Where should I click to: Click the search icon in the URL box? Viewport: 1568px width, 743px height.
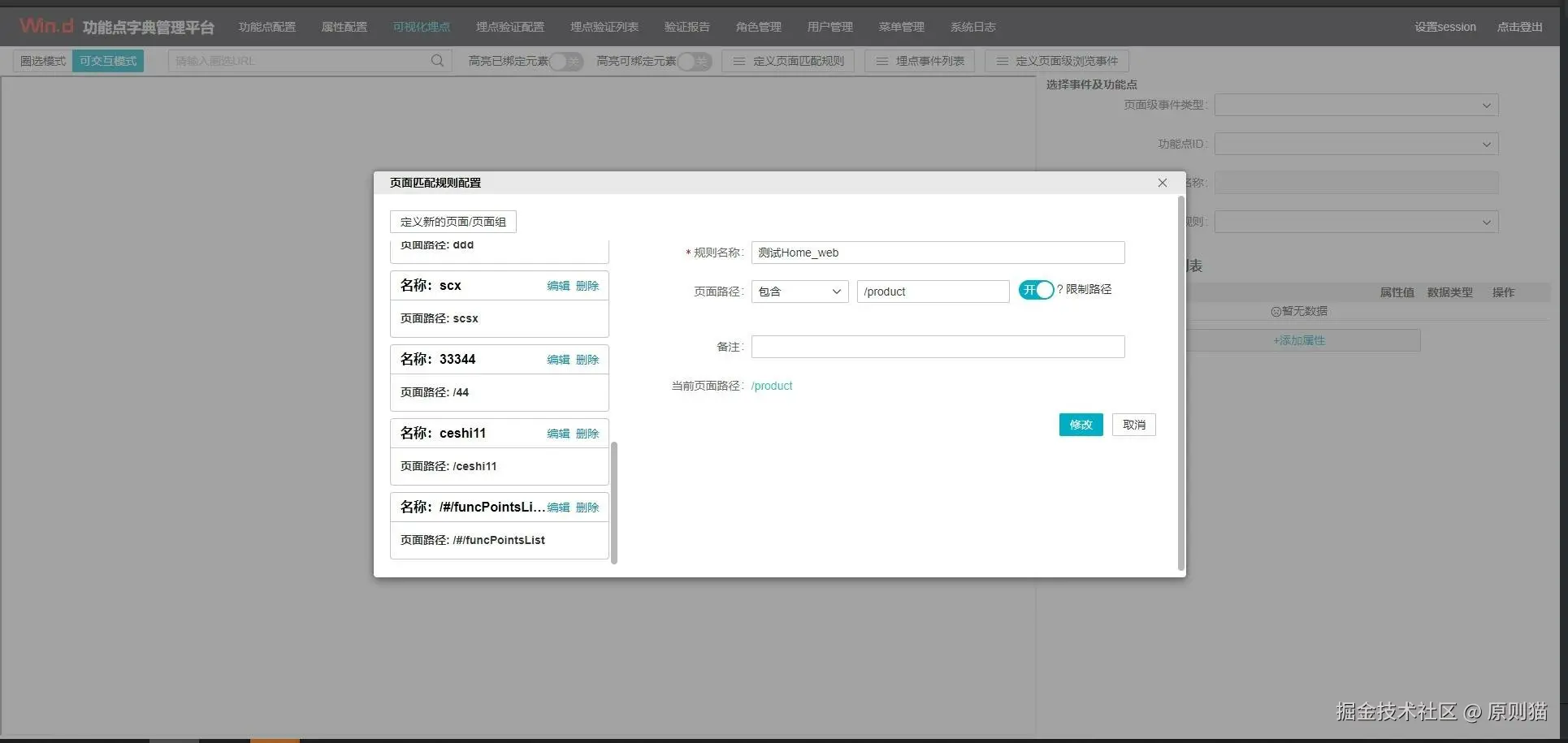437,61
